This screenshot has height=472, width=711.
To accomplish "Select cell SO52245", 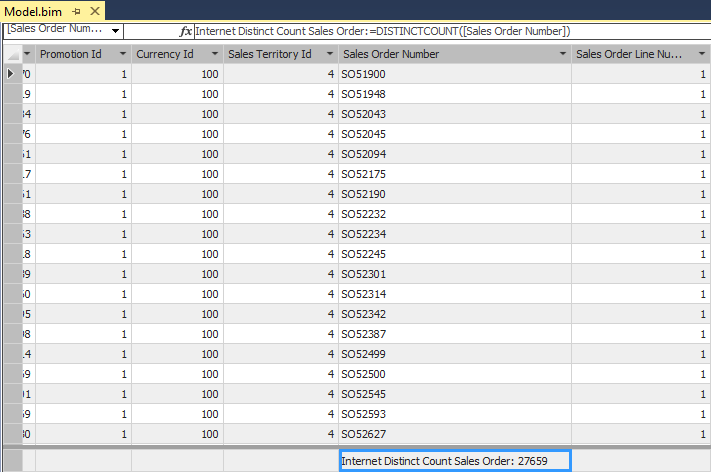I will [455, 253].
